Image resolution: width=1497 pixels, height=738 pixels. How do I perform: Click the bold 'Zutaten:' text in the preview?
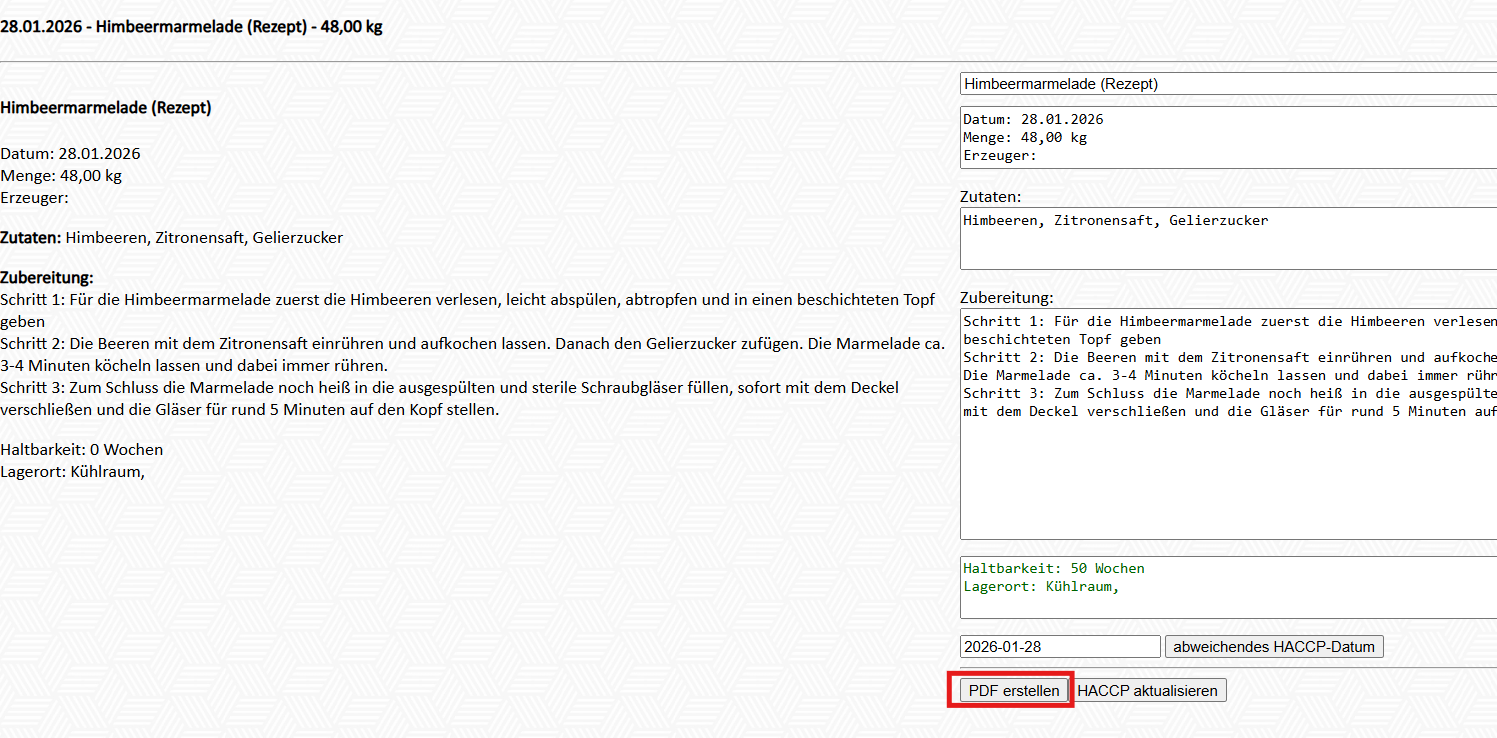[31, 238]
